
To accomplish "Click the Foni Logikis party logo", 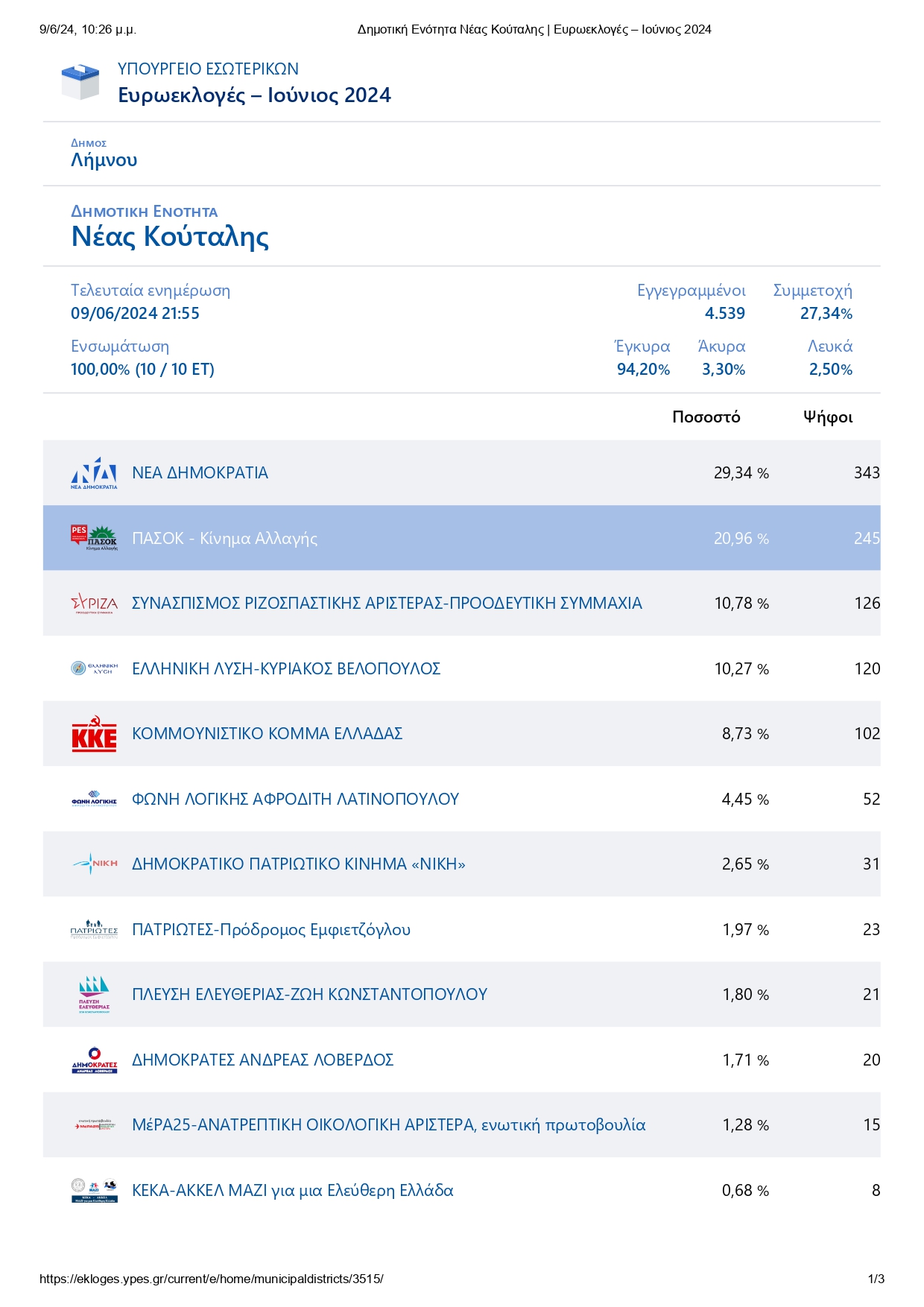I will coord(94,799).
